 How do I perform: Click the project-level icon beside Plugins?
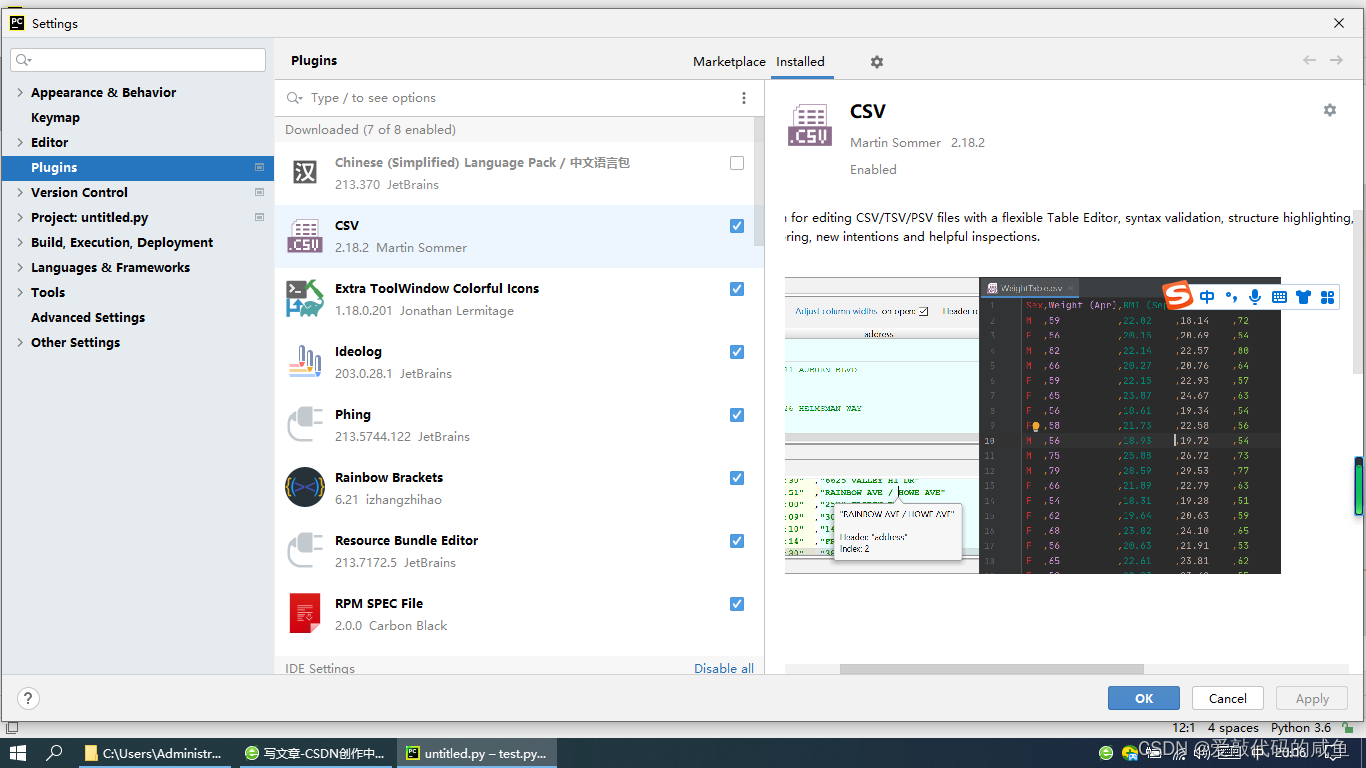tap(260, 167)
